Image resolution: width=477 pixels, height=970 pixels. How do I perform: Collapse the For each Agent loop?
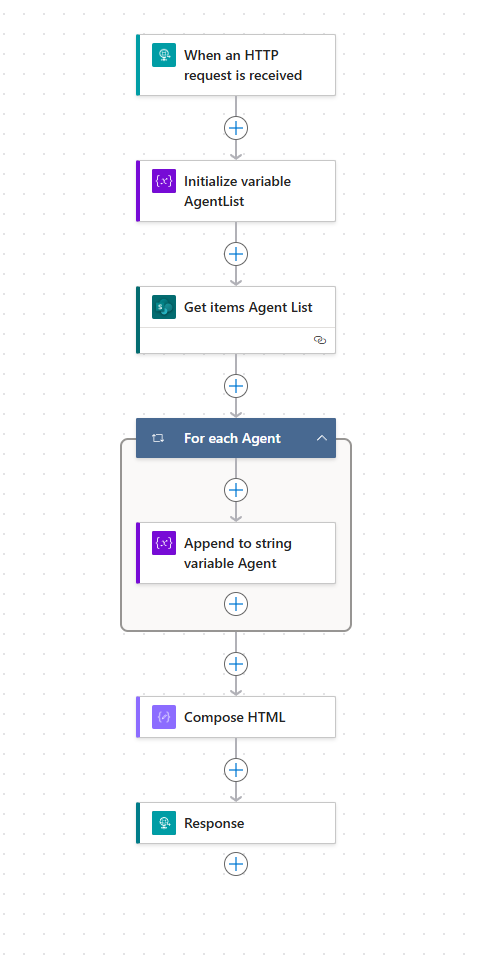click(x=322, y=438)
